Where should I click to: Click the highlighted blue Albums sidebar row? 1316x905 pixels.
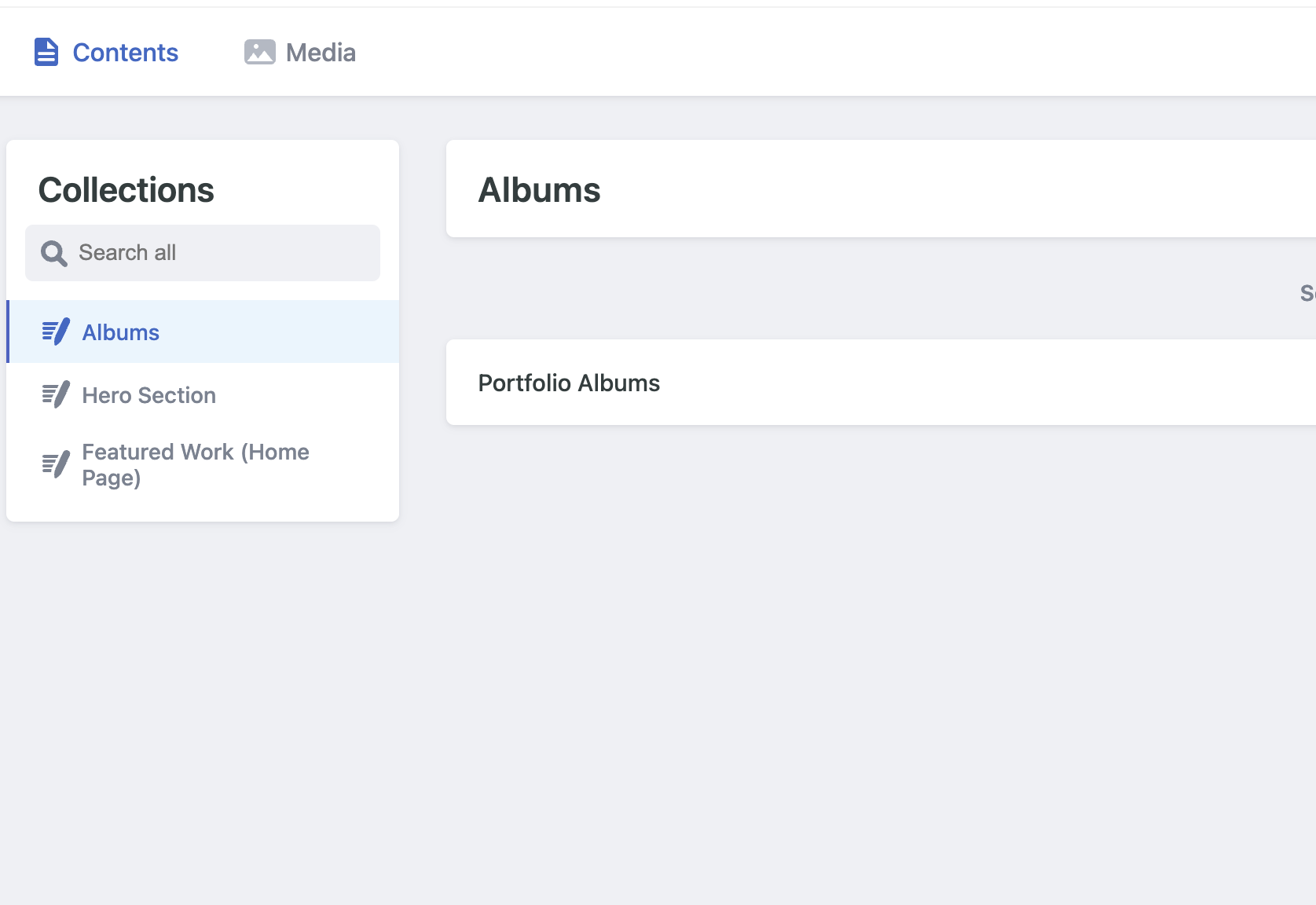(x=203, y=332)
